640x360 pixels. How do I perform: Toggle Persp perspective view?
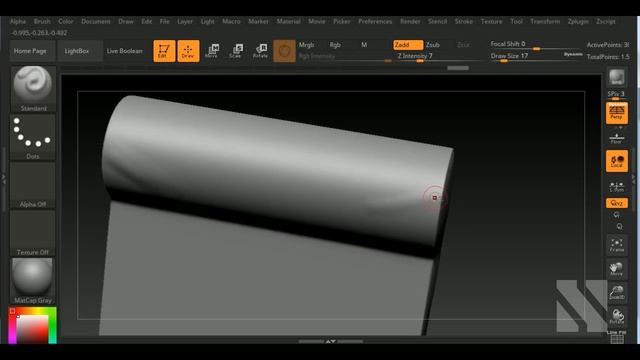616,112
